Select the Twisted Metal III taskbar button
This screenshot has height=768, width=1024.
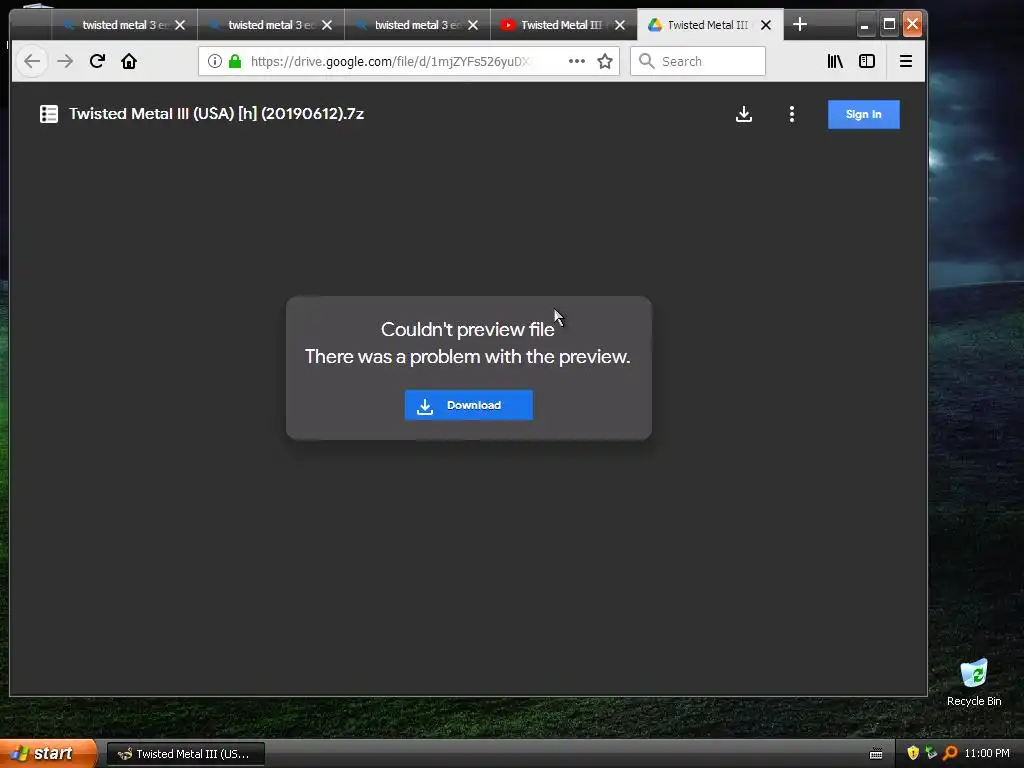[185, 754]
